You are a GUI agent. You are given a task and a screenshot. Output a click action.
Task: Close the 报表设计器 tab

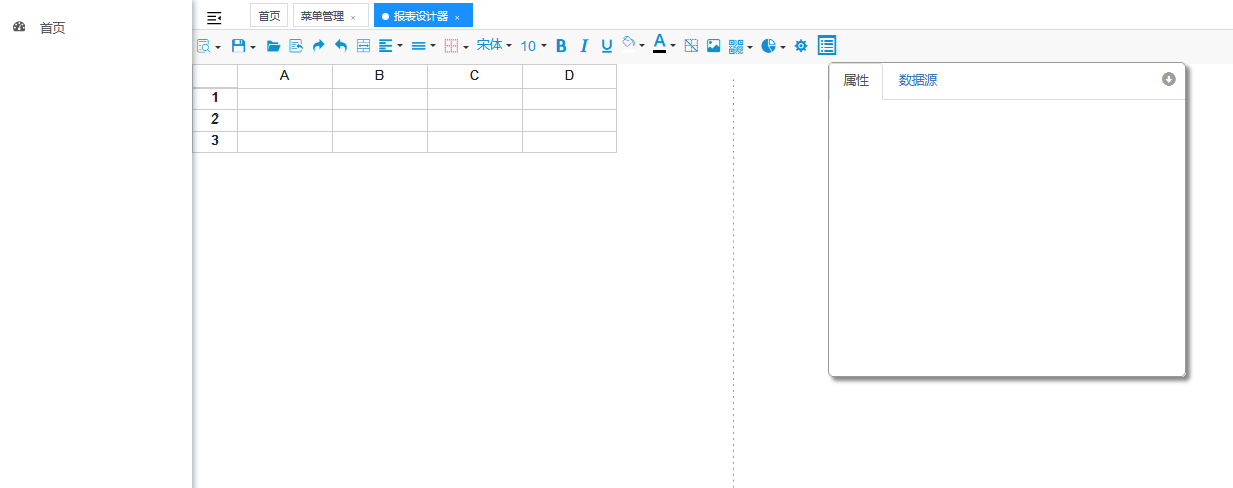(457, 17)
